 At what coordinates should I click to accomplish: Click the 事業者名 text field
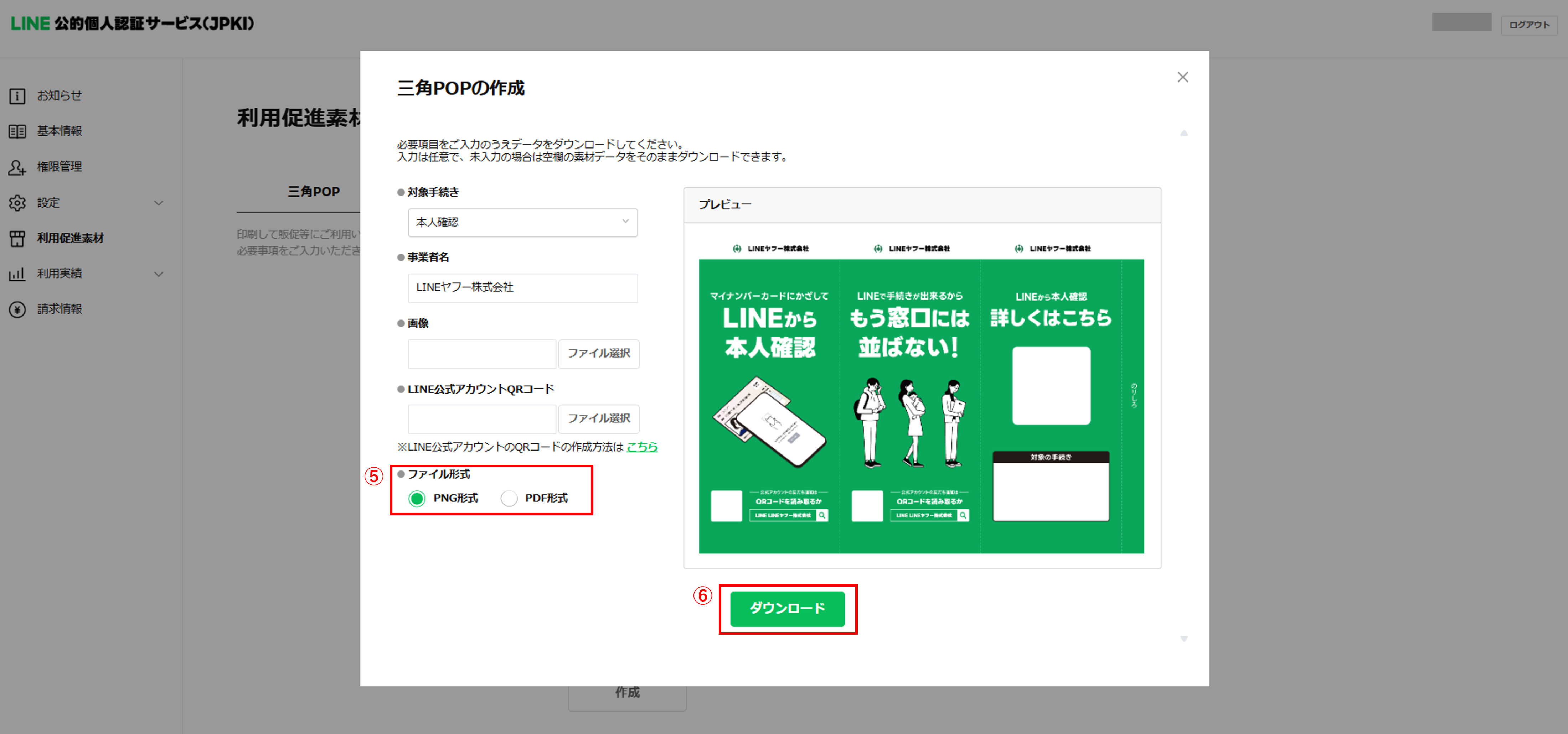pos(522,288)
